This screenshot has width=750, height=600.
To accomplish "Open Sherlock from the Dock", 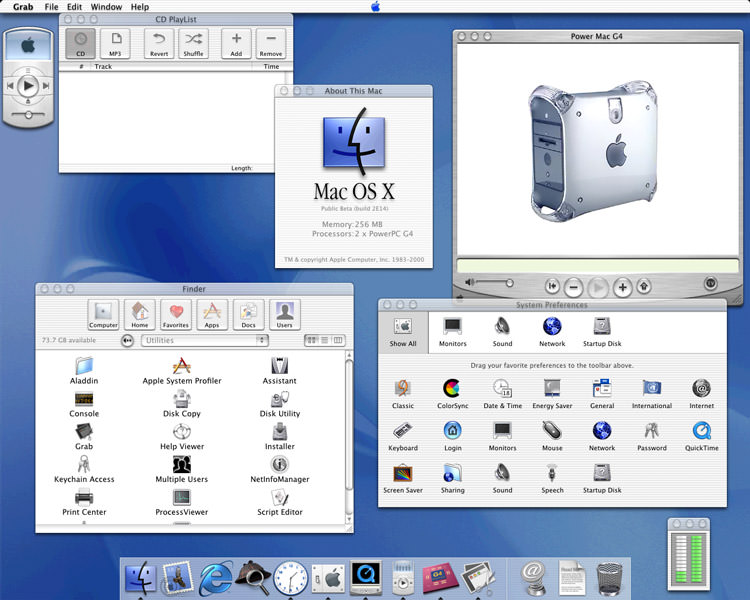I will tap(253, 578).
